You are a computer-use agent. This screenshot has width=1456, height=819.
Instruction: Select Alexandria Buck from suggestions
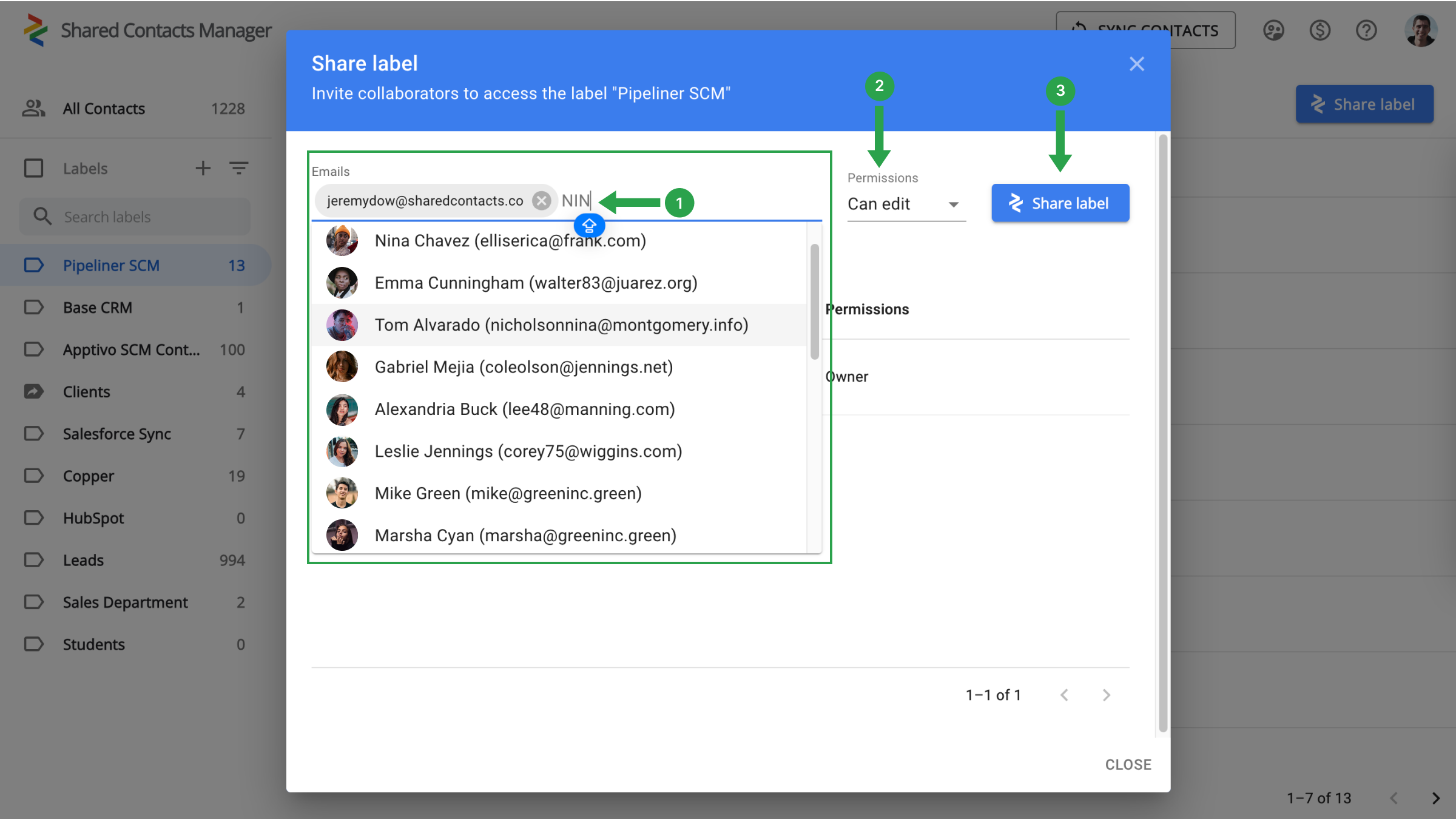(559, 409)
